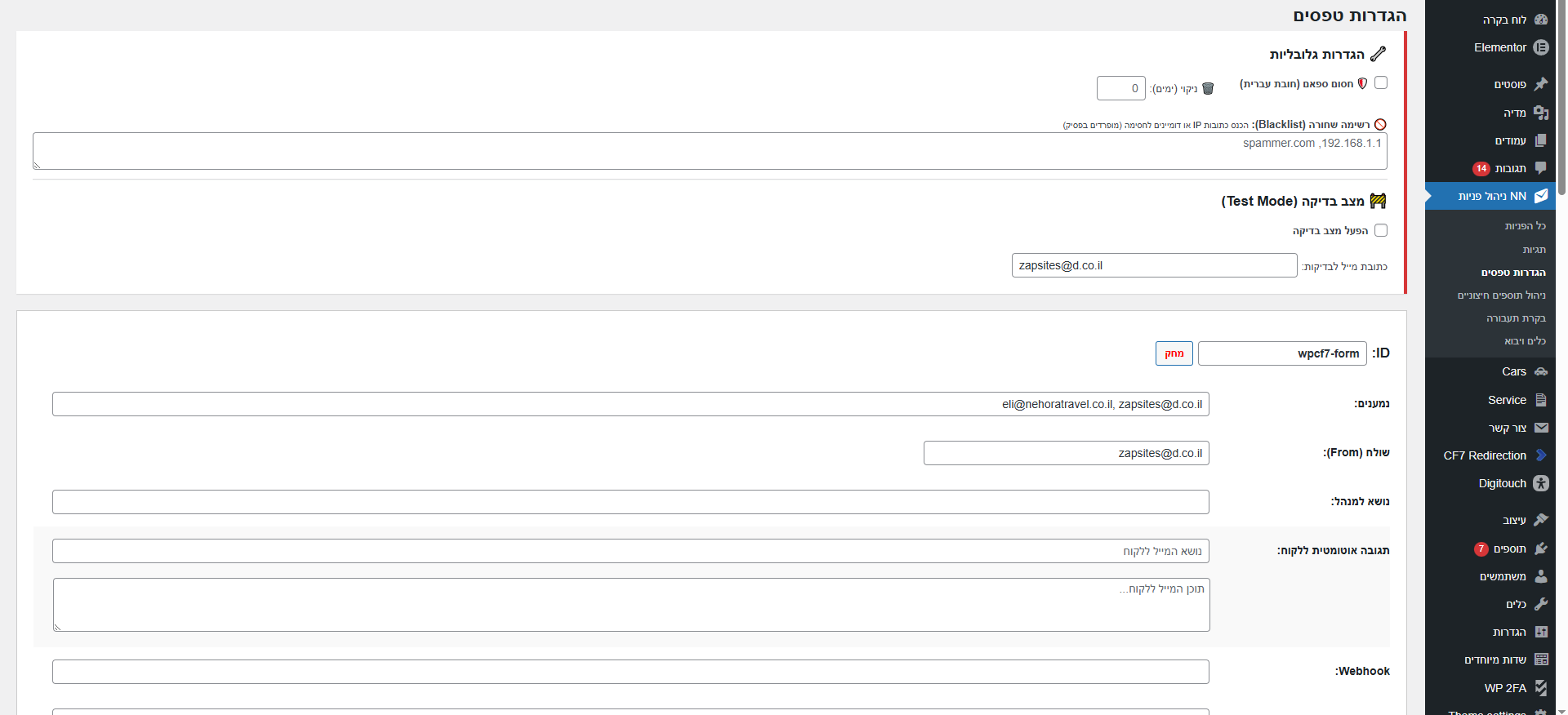Open the כל הפניות submenu item
This screenshot has height=715, width=1568.
coord(1525,226)
